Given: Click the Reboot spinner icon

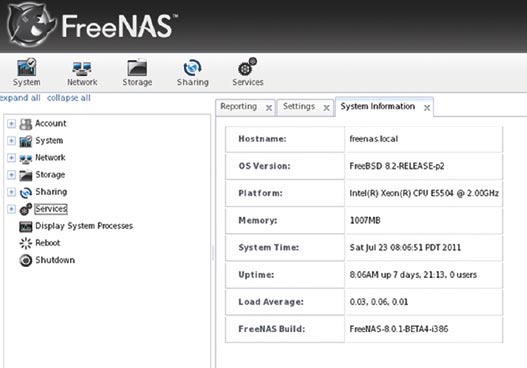Looking at the screenshot, I should tap(26, 243).
